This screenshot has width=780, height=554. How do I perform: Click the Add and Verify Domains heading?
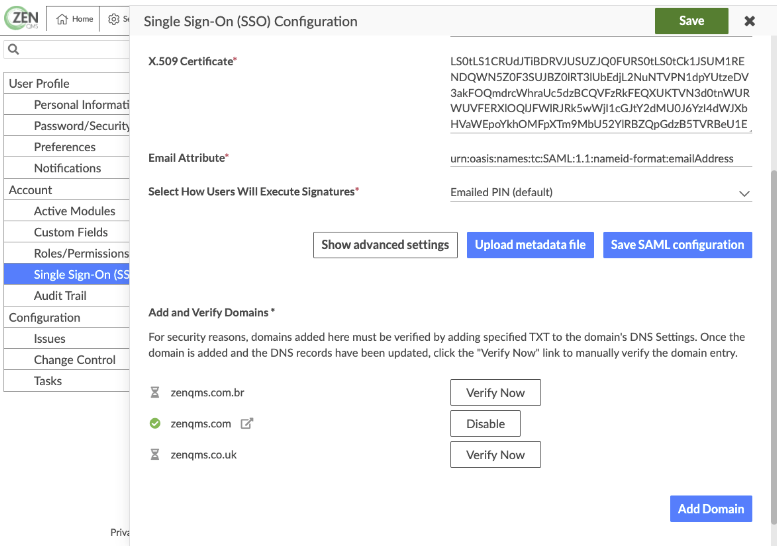[x=211, y=312]
